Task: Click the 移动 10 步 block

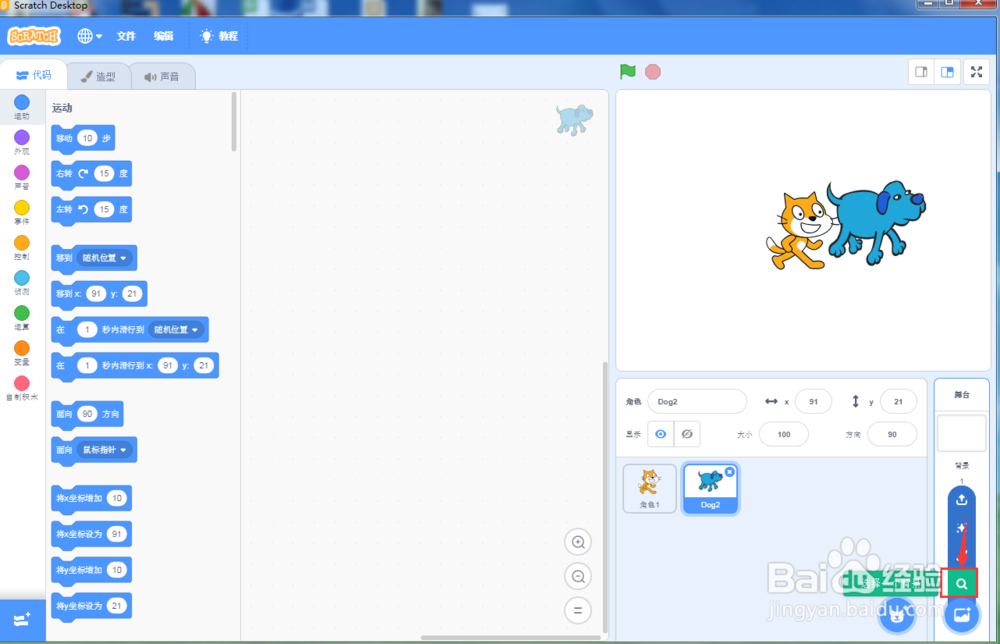Action: tap(82, 138)
